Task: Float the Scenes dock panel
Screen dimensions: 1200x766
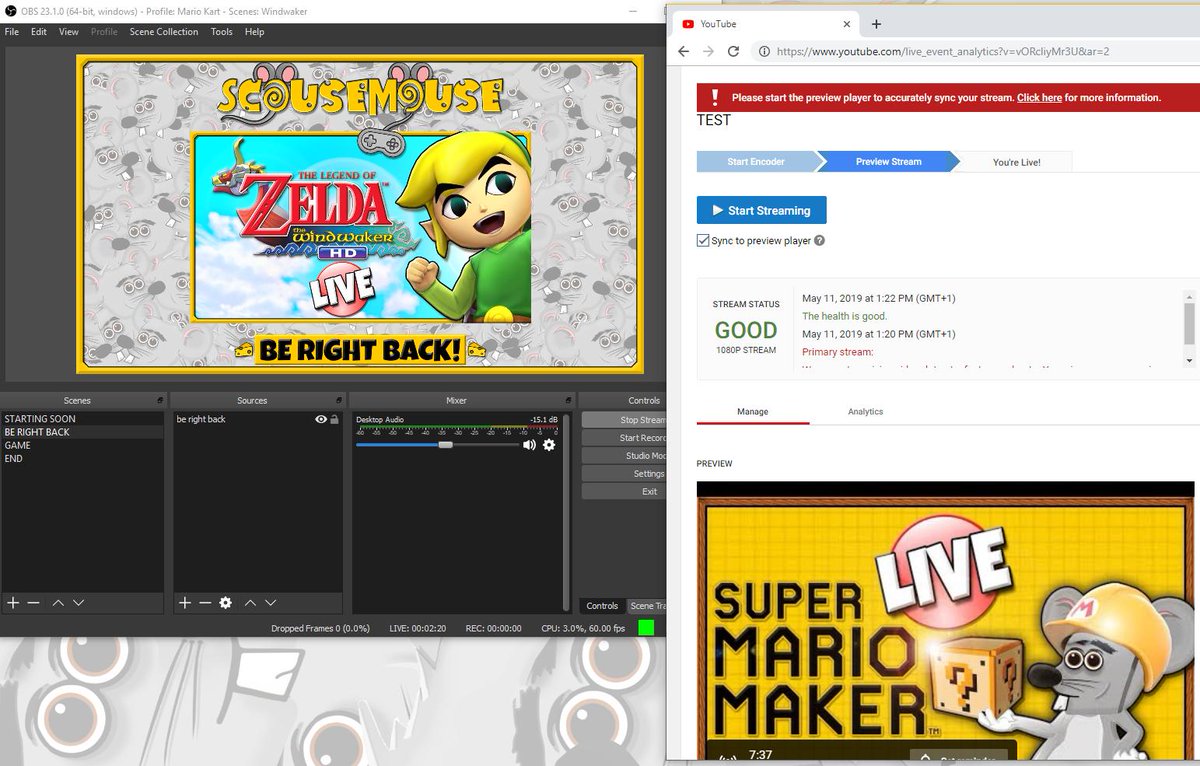Action: (160, 400)
